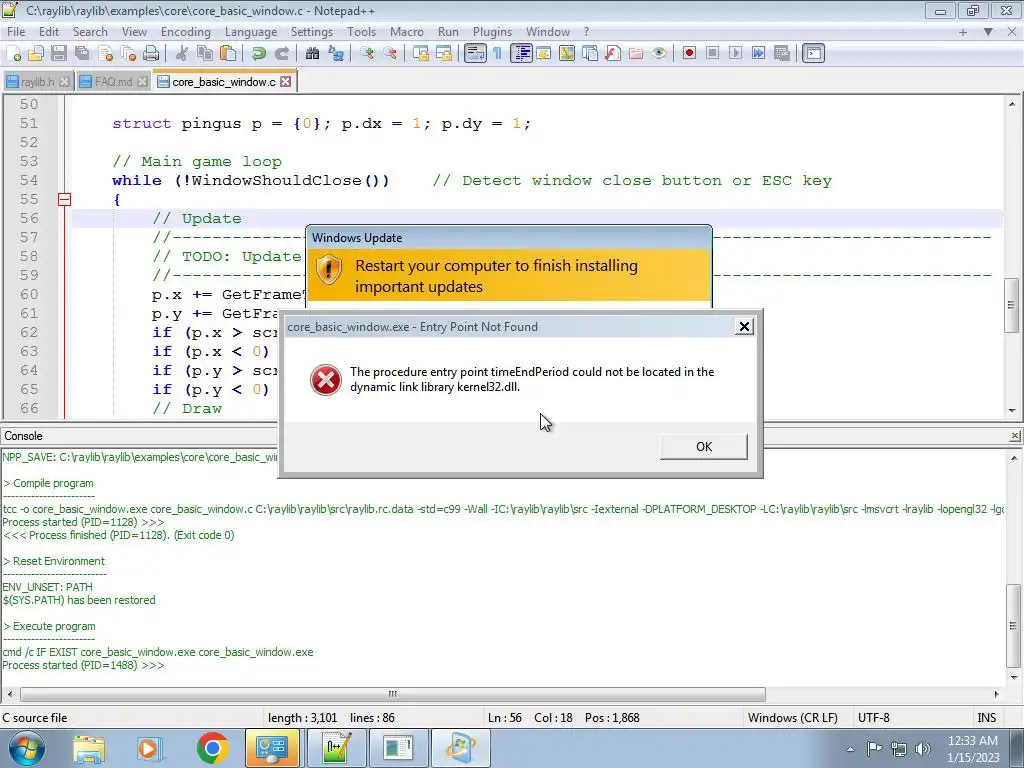Viewport: 1024px width, 768px height.
Task: Close the FAQ.md tab
Action: (x=142, y=82)
